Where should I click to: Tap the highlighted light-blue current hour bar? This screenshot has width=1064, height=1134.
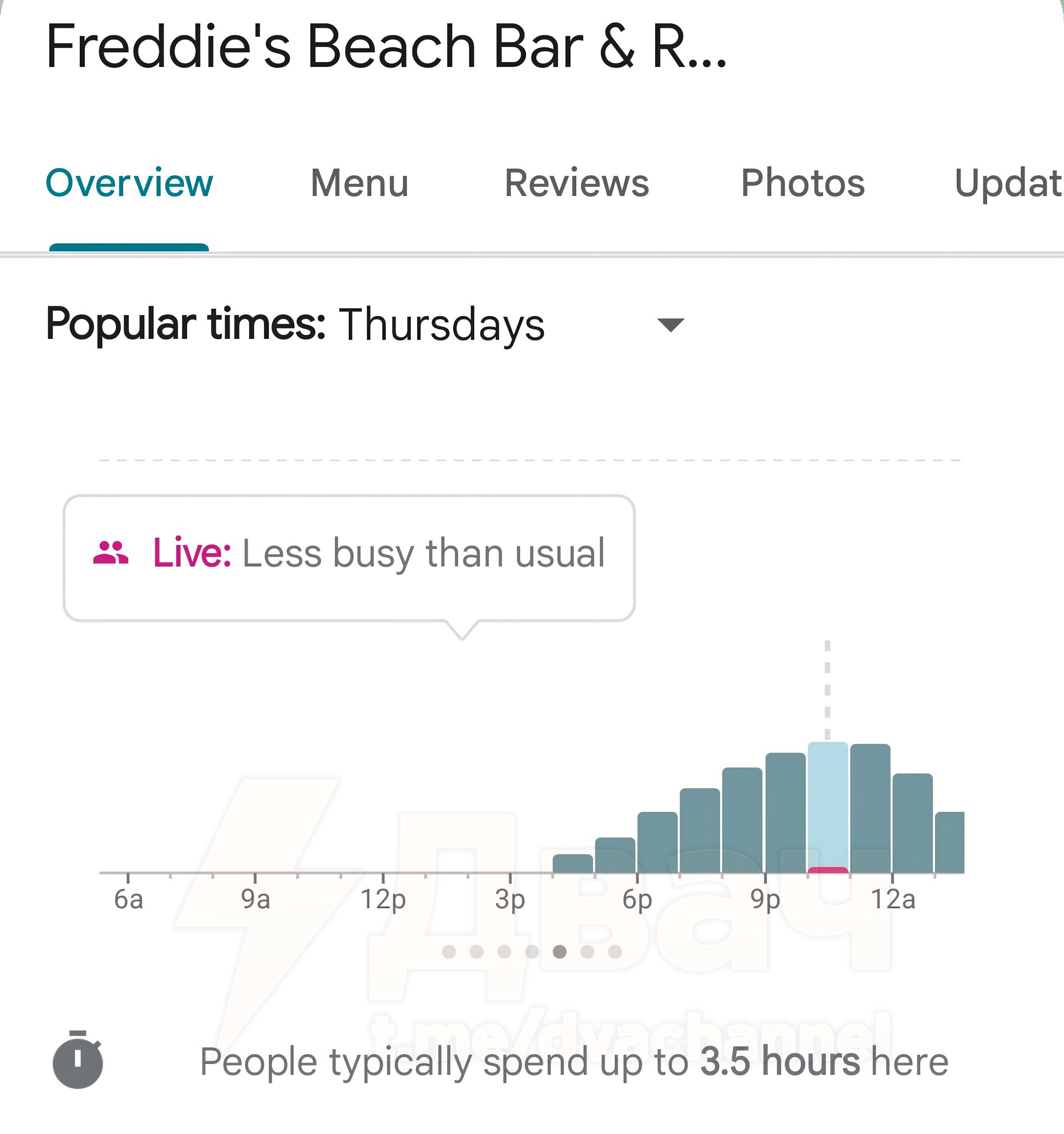(x=828, y=807)
